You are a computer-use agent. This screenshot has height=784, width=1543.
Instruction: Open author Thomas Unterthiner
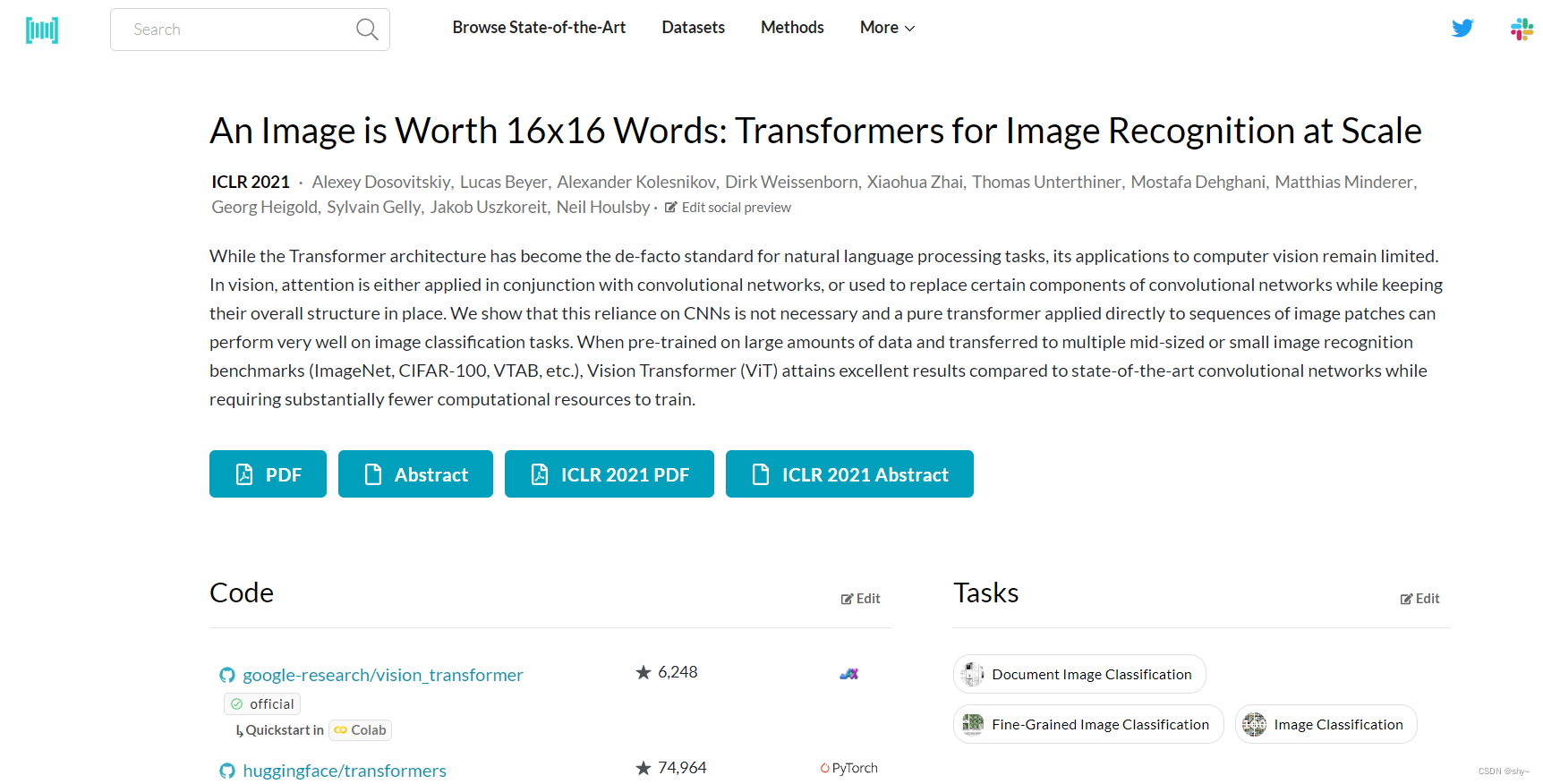pos(1046,182)
